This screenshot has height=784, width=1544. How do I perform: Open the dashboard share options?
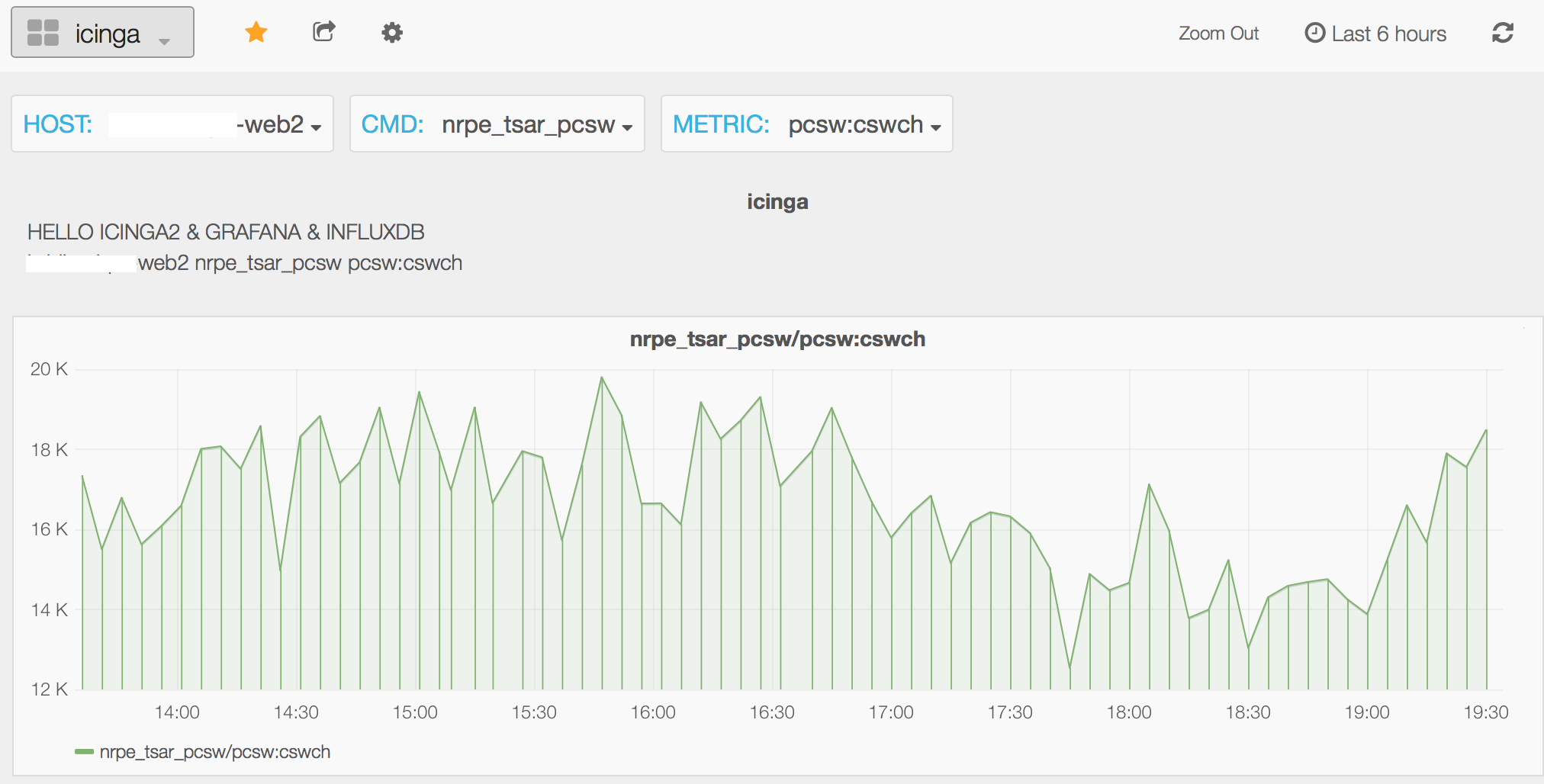pyautogui.click(x=323, y=31)
